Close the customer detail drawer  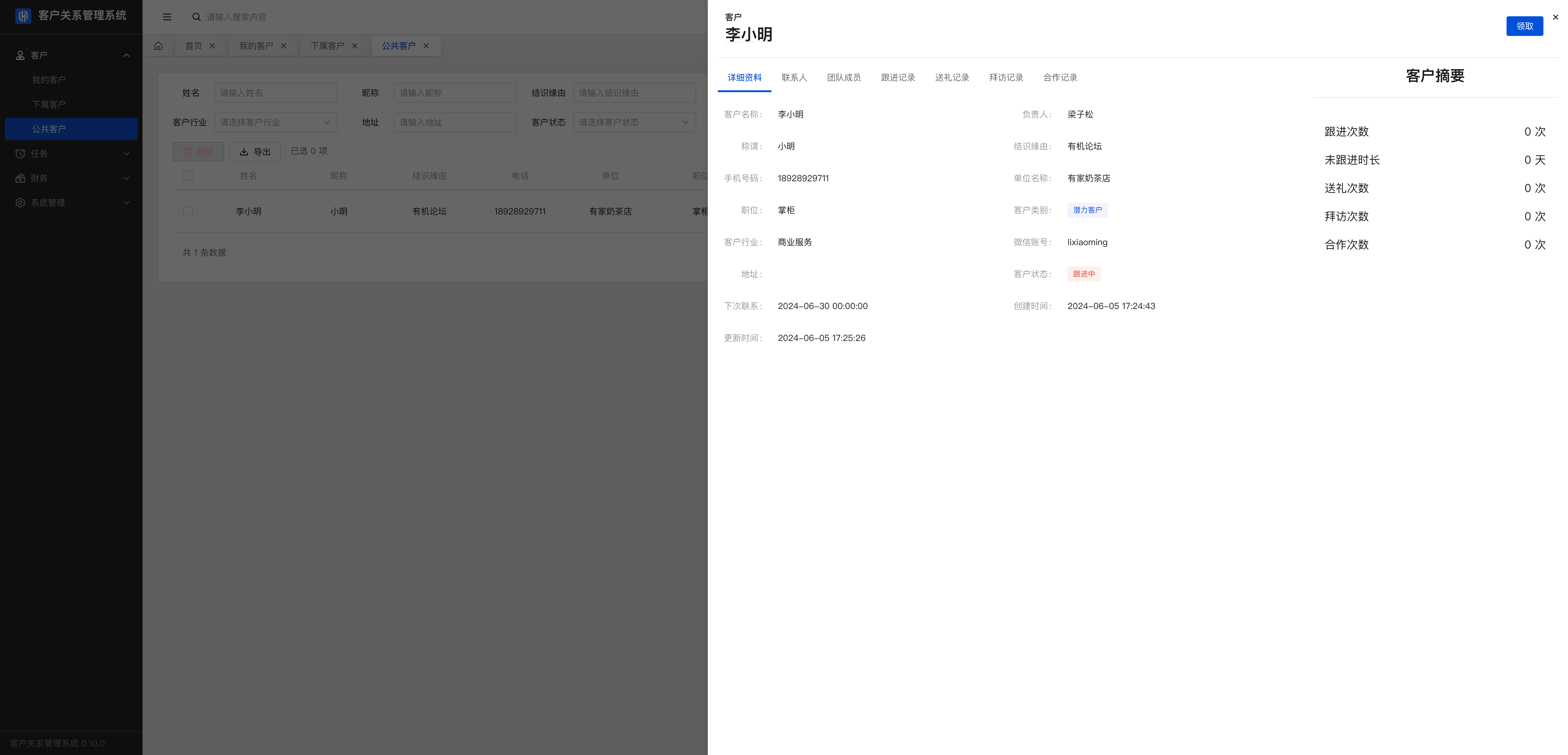coord(1555,17)
